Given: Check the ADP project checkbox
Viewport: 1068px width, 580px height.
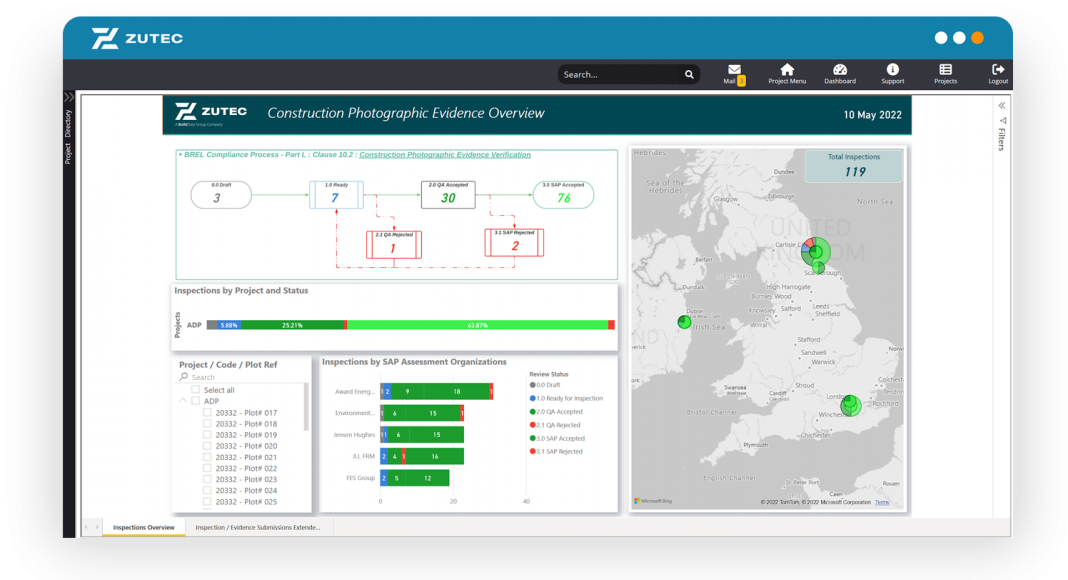Looking at the screenshot, I should click(x=196, y=401).
